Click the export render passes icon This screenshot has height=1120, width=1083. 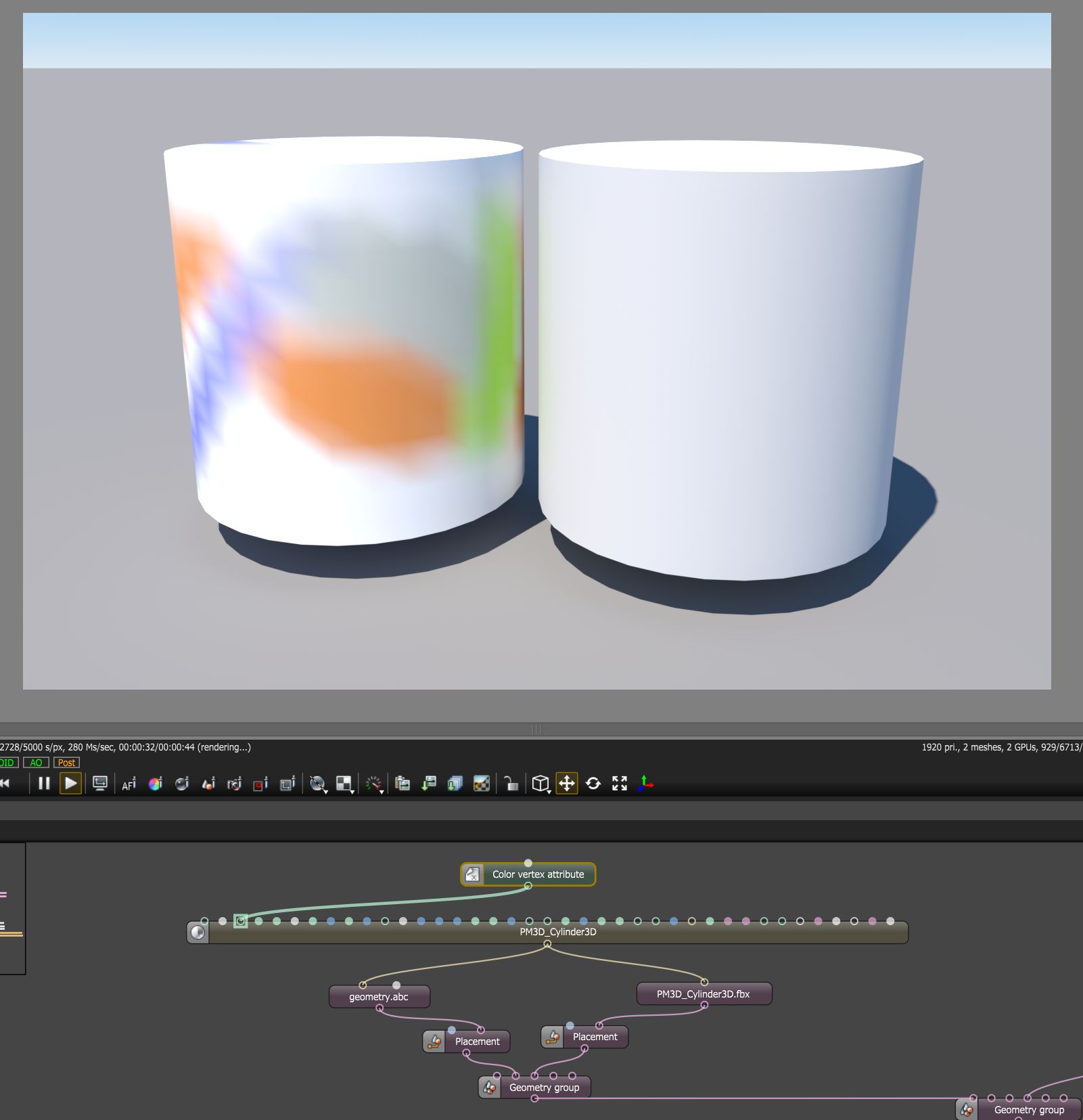tap(455, 784)
